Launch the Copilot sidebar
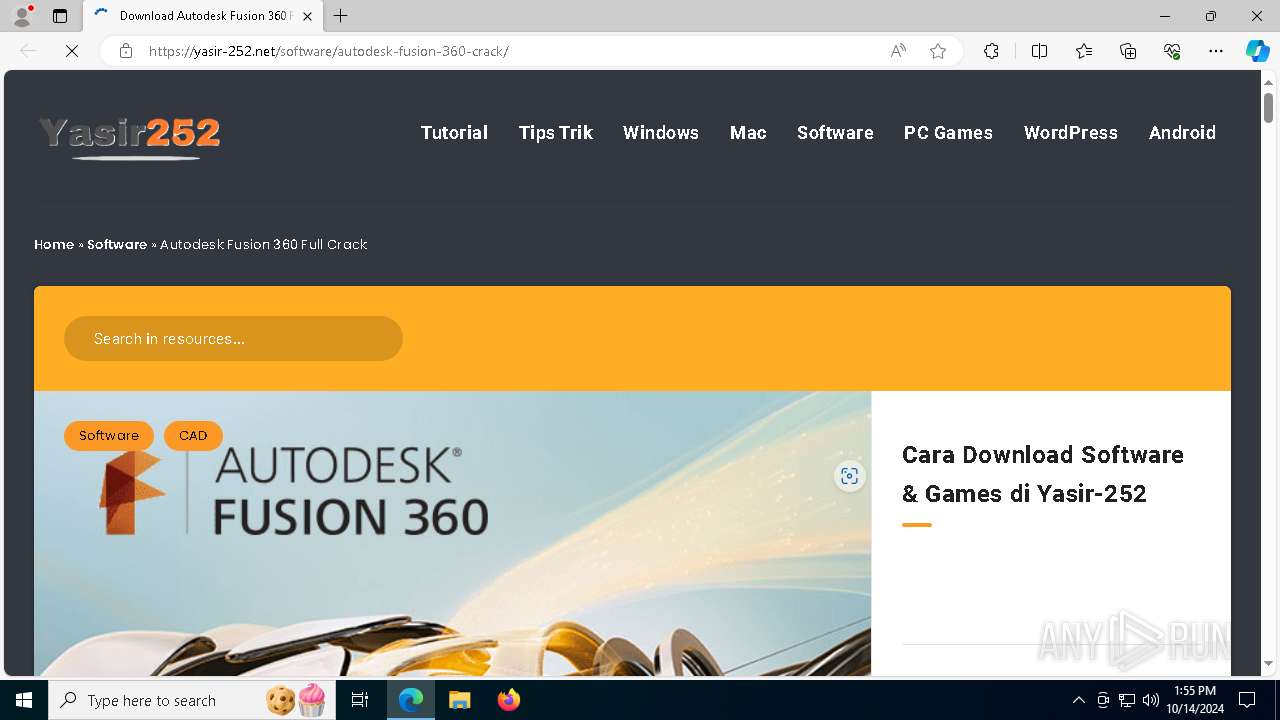1280x720 pixels. [1257, 51]
